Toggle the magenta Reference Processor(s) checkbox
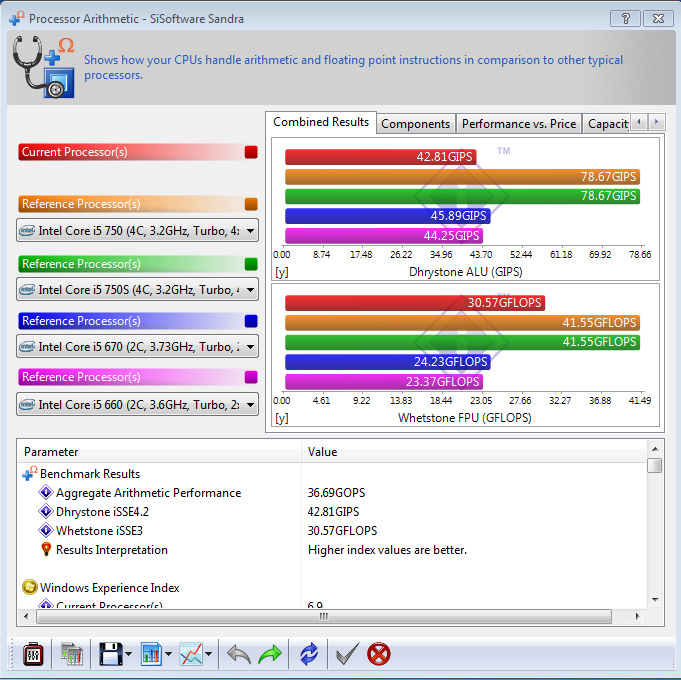Viewport: 681px width, 680px height. (251, 377)
